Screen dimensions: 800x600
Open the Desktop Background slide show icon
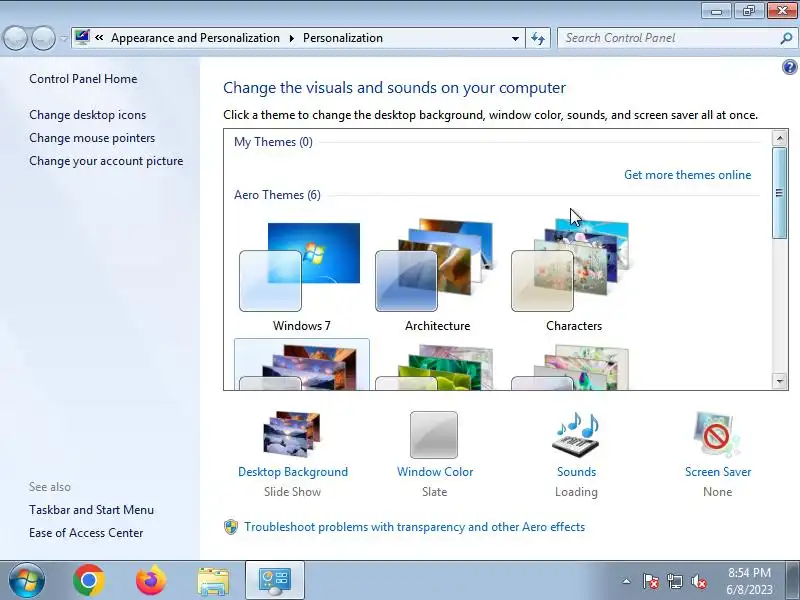[x=292, y=434]
